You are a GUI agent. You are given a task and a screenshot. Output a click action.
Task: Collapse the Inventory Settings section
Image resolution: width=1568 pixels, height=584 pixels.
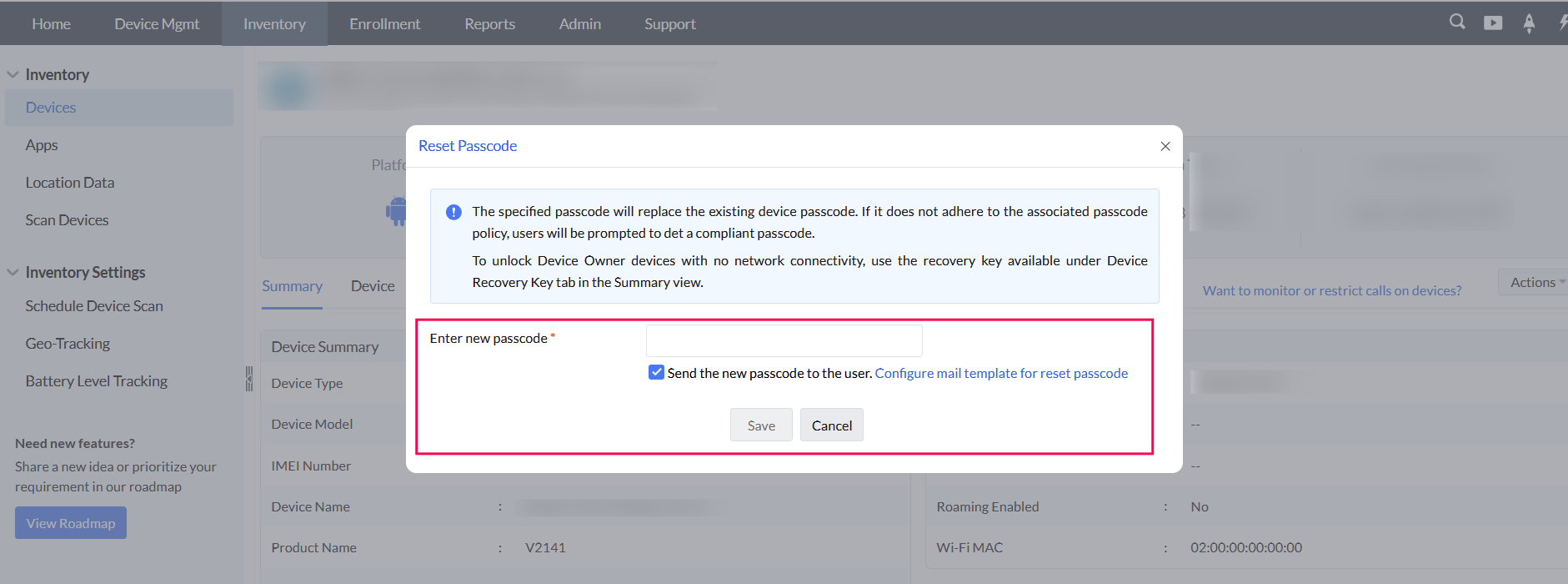click(13, 272)
